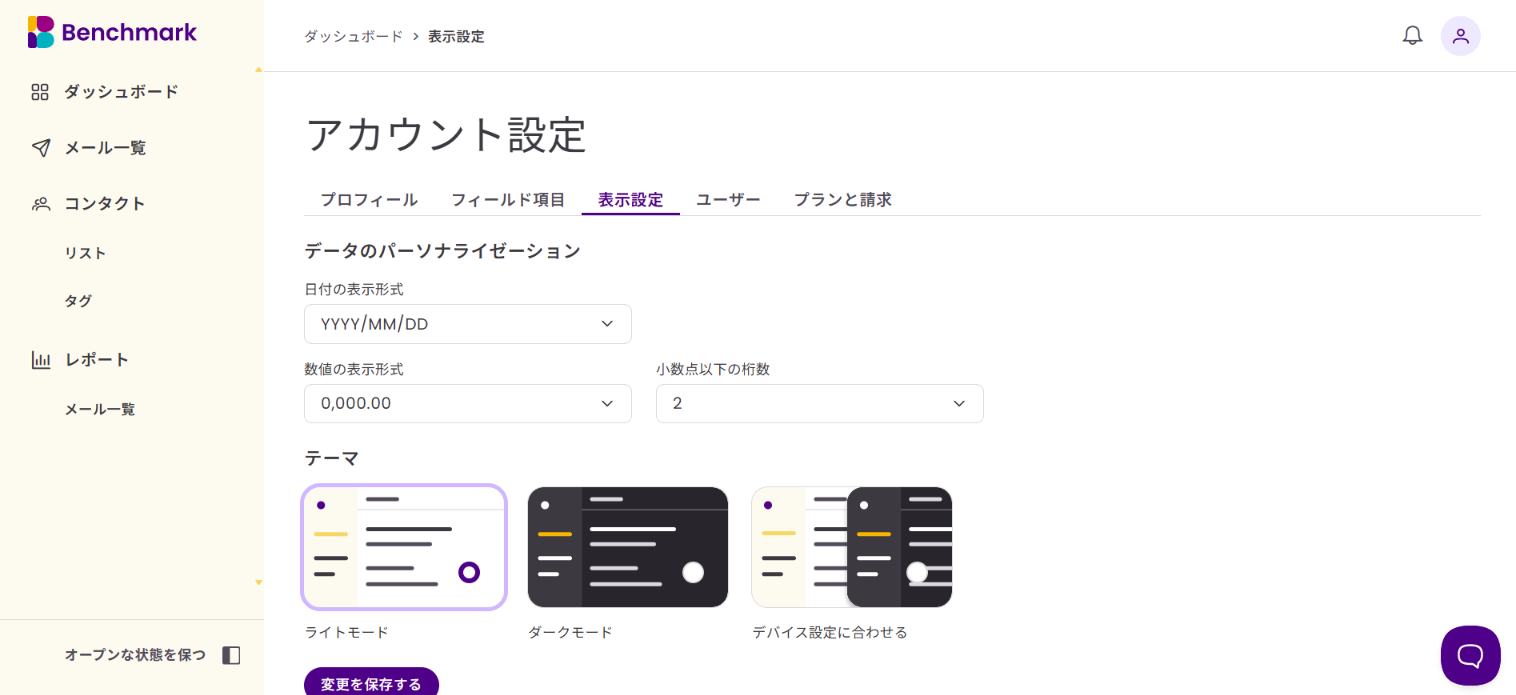Click the sidebar scroll up arrow
Image resolution: width=1516 pixels, height=695 pixels.
[258, 70]
